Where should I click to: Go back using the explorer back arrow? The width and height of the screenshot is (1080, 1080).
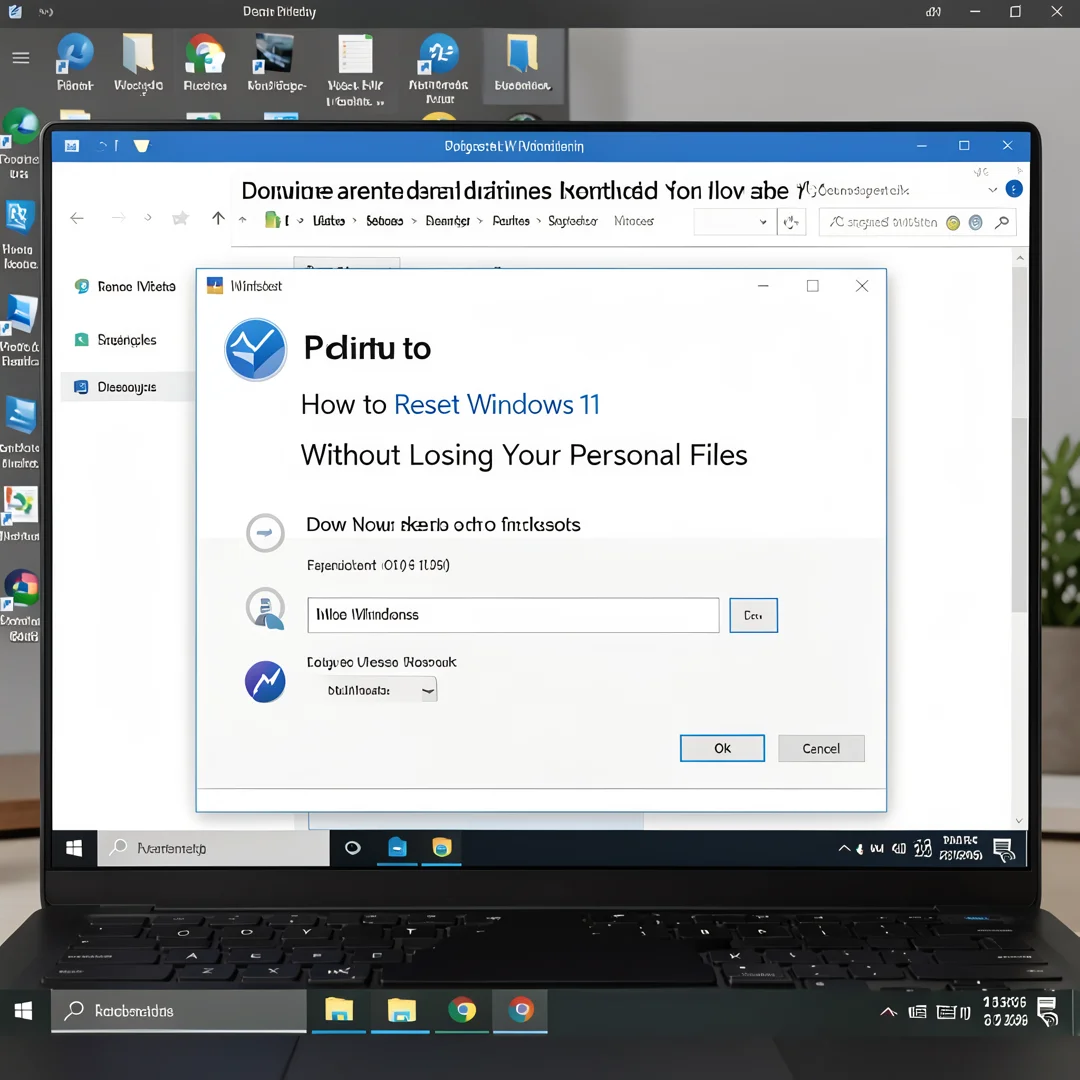77,218
